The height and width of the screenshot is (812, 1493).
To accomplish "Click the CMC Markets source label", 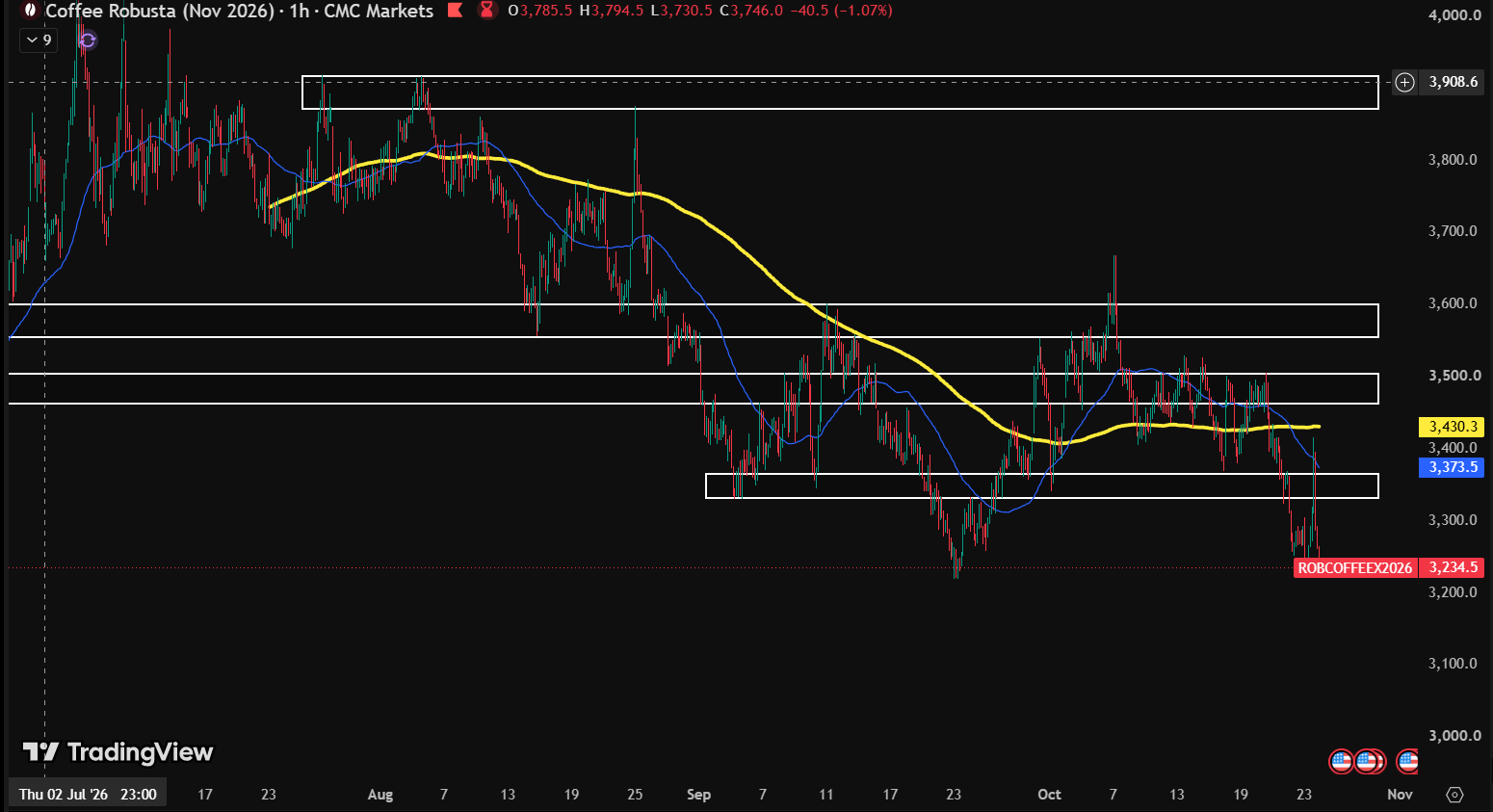I will click(379, 11).
